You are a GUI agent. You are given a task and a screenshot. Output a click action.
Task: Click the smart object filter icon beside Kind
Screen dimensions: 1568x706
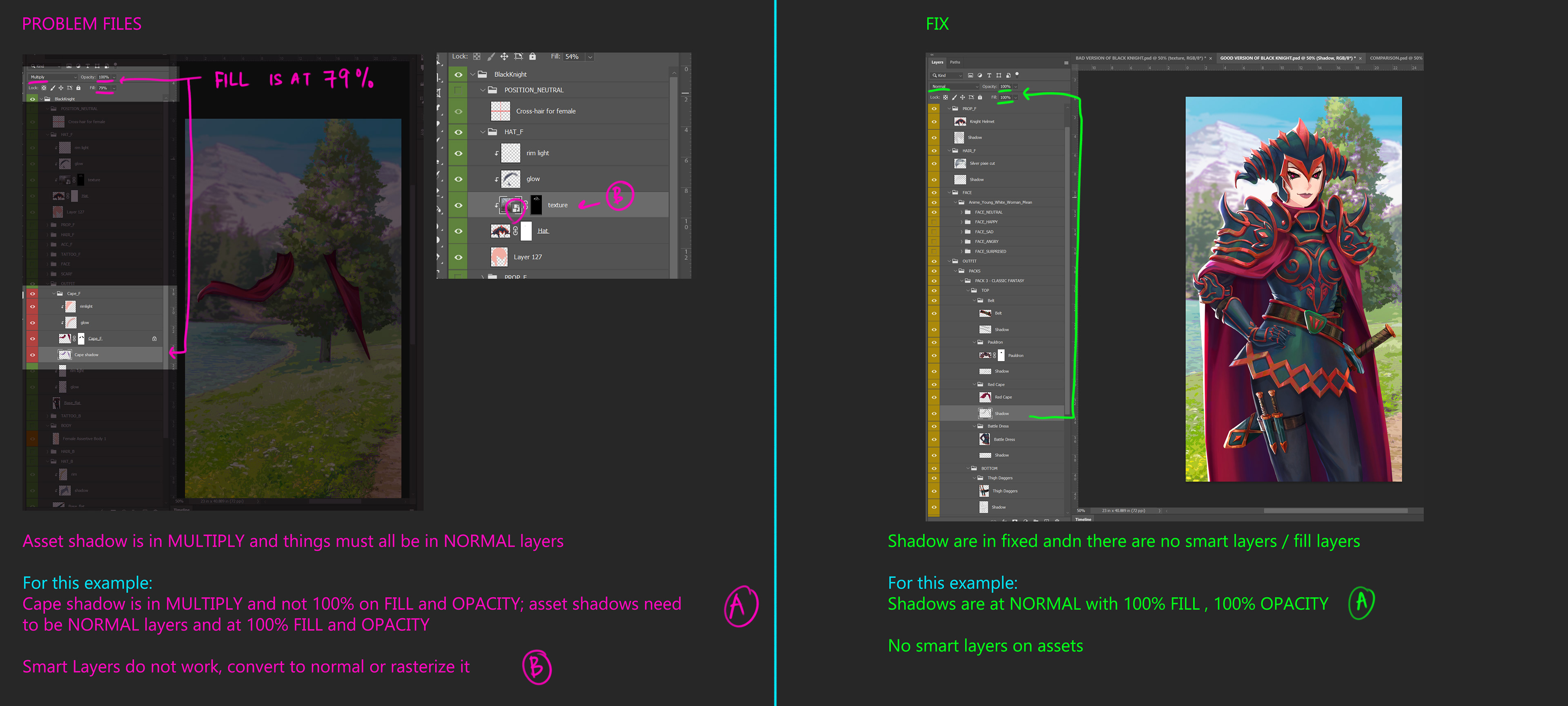pos(1008,76)
